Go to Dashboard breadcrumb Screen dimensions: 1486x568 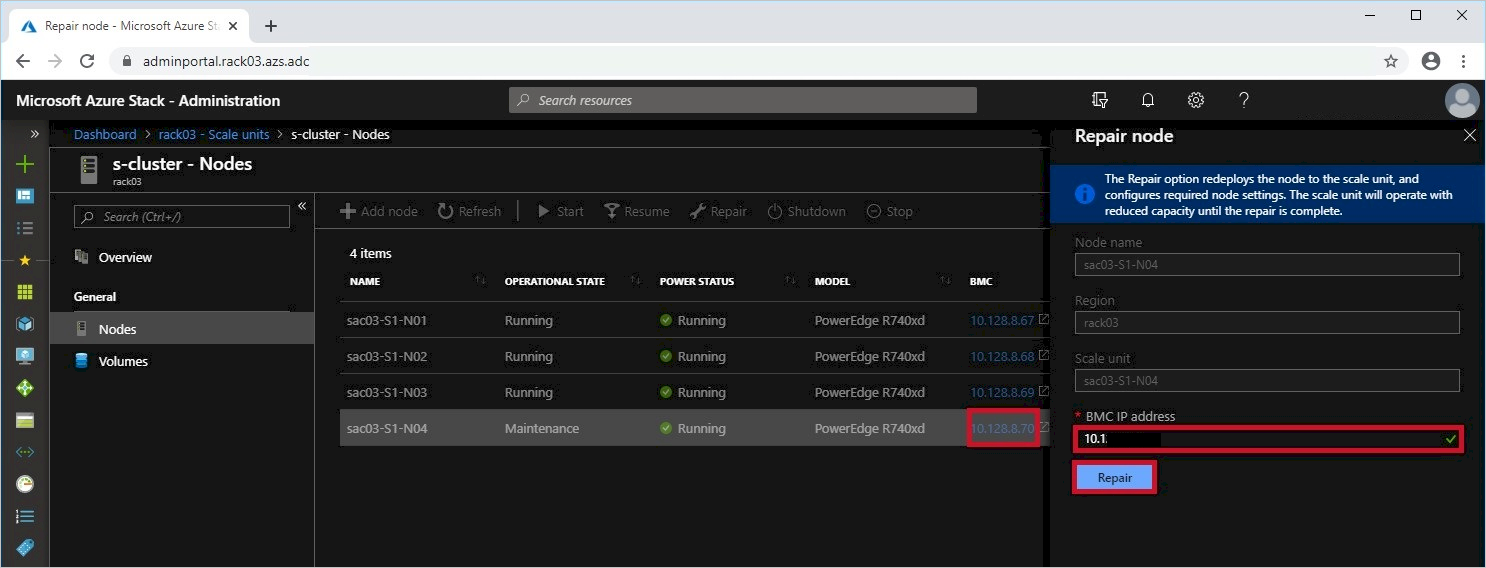point(105,134)
